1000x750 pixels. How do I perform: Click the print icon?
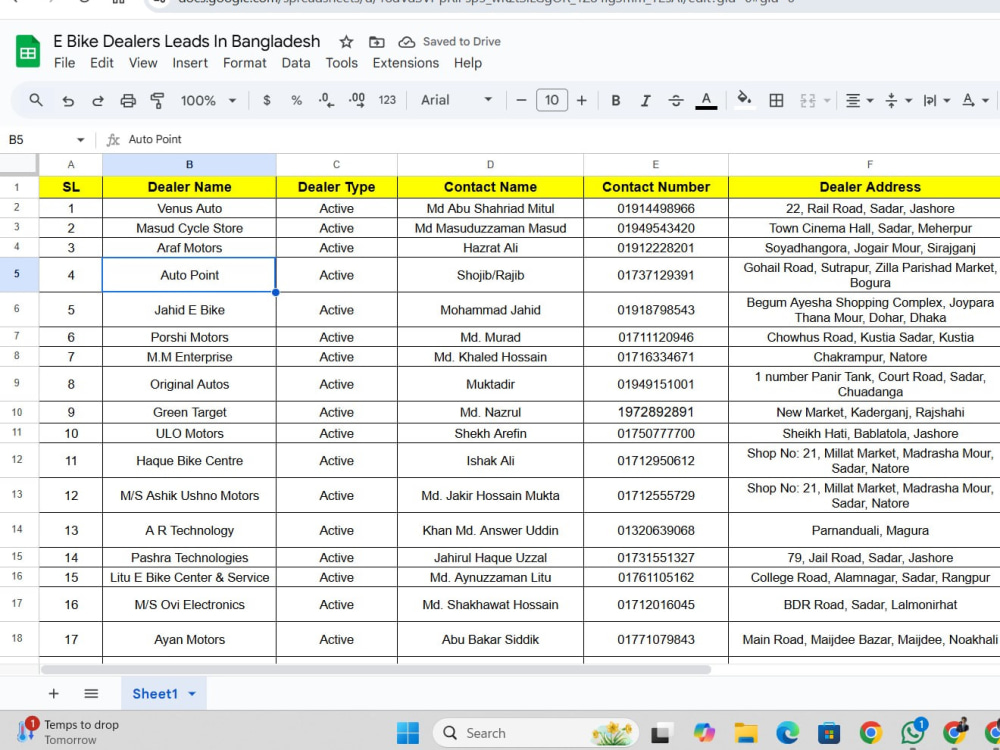[128, 101]
